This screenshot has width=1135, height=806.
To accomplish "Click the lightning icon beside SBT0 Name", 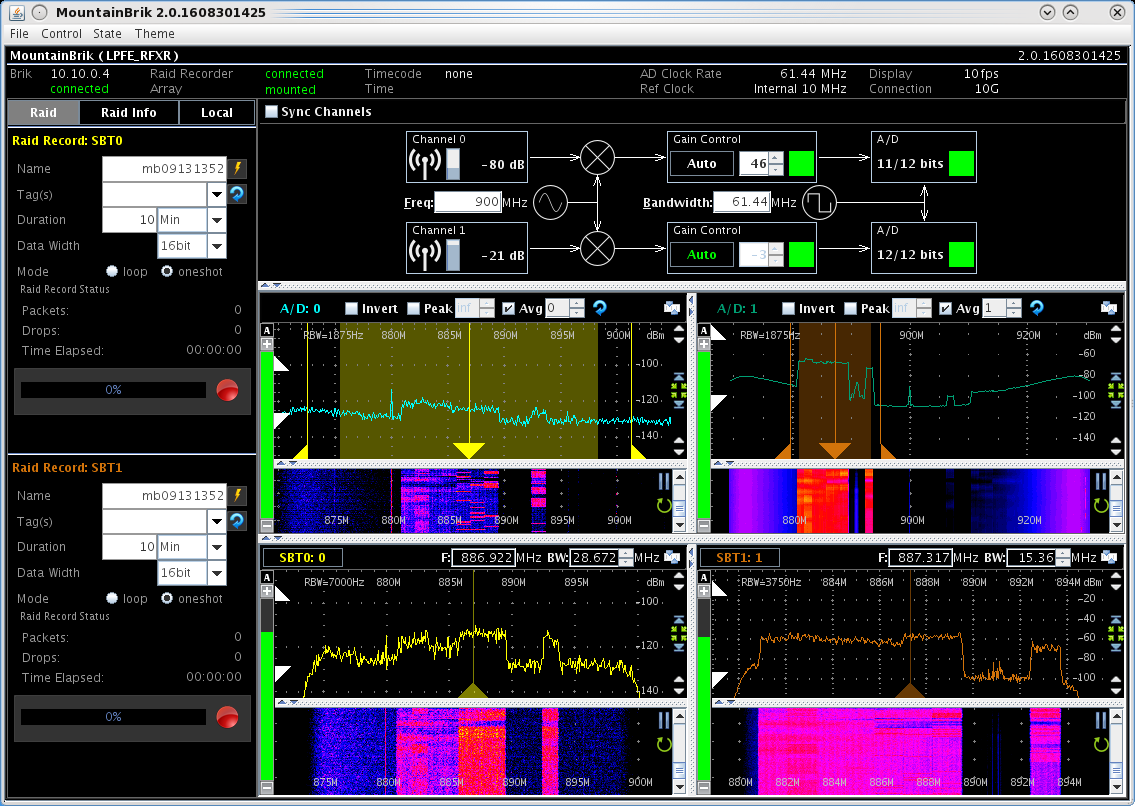I will coord(237,169).
